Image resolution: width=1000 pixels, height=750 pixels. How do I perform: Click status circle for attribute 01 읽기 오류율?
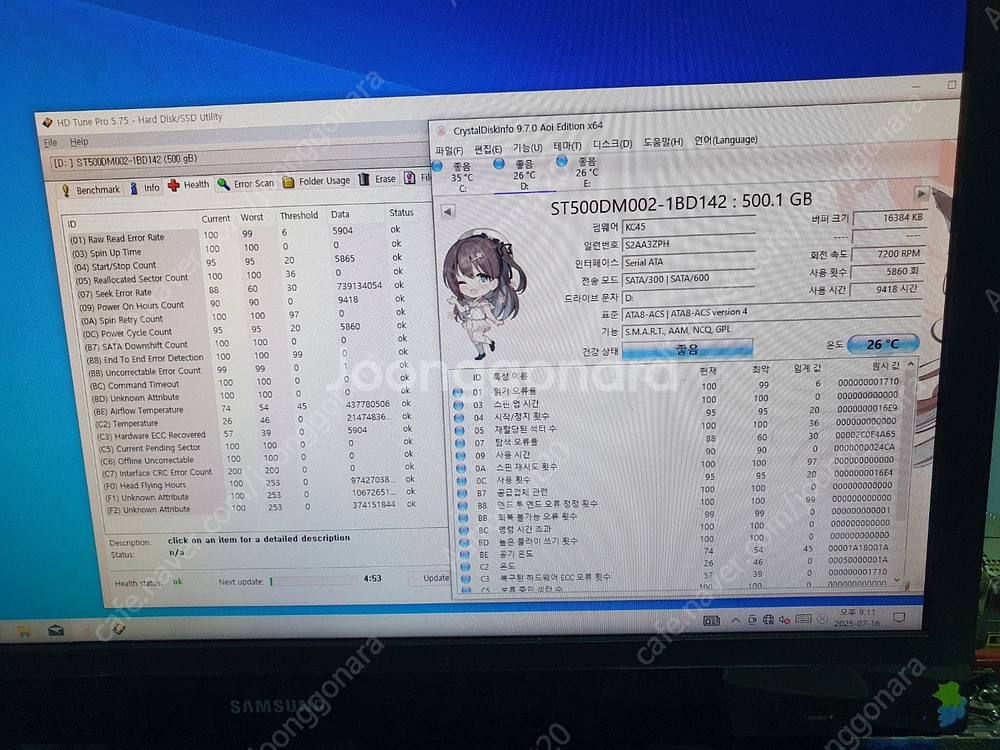(x=457, y=392)
